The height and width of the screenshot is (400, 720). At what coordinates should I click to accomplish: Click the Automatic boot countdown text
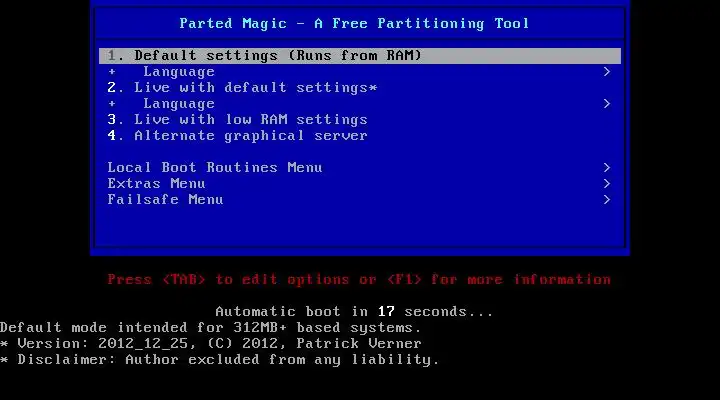pos(354,312)
